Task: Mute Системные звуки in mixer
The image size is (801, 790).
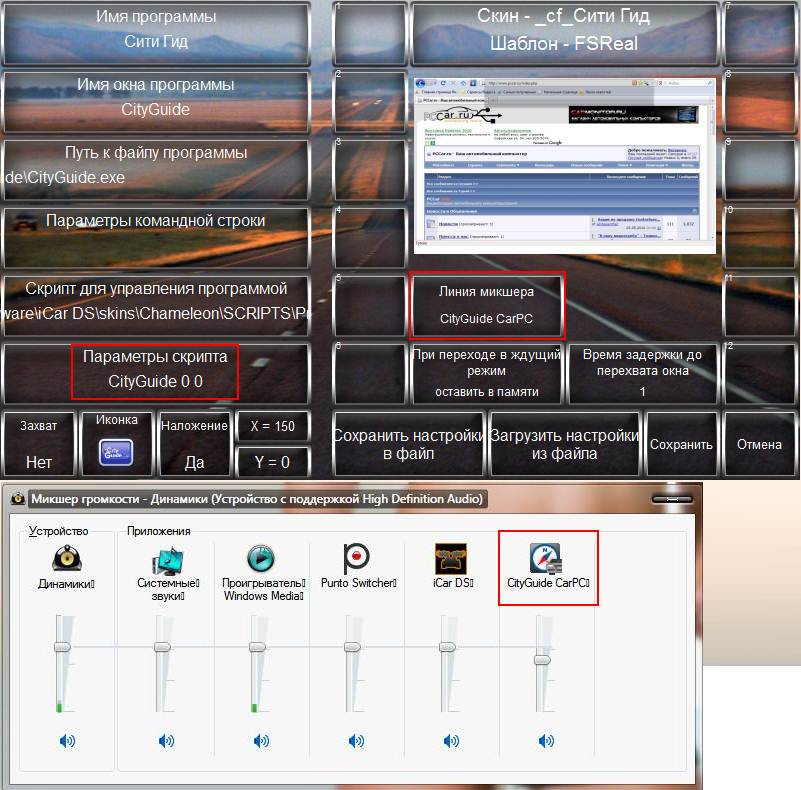Action: [166, 740]
